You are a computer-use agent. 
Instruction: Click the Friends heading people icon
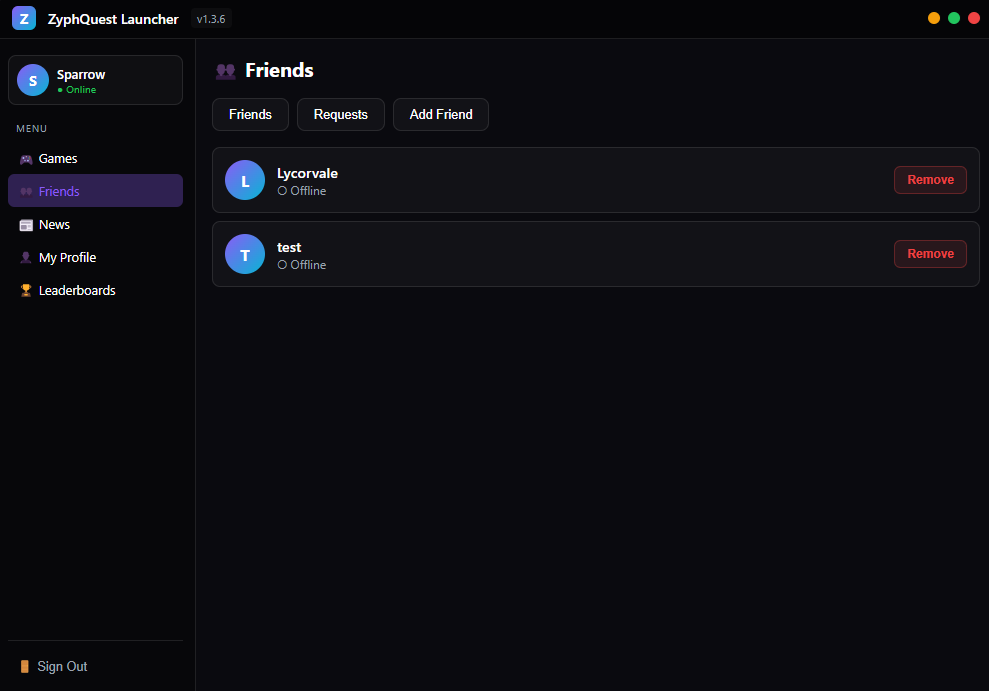point(225,70)
